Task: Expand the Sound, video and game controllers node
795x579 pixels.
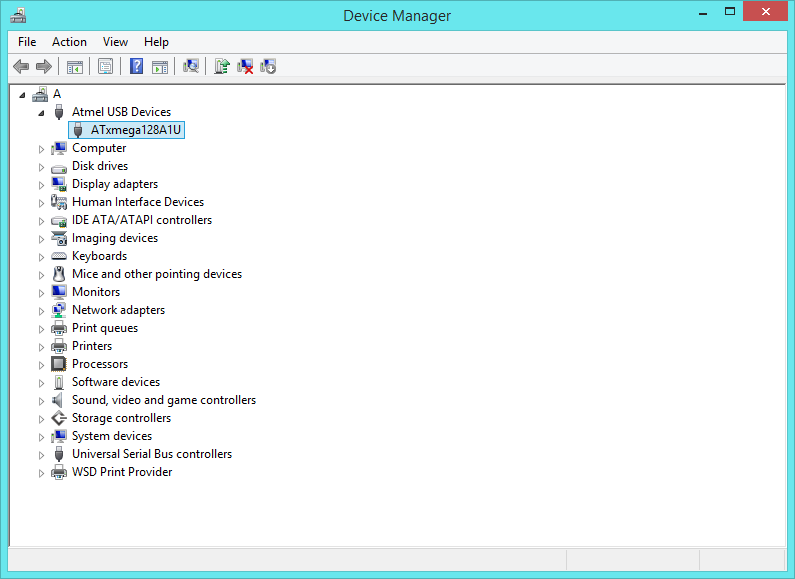Action: pyautogui.click(x=42, y=401)
